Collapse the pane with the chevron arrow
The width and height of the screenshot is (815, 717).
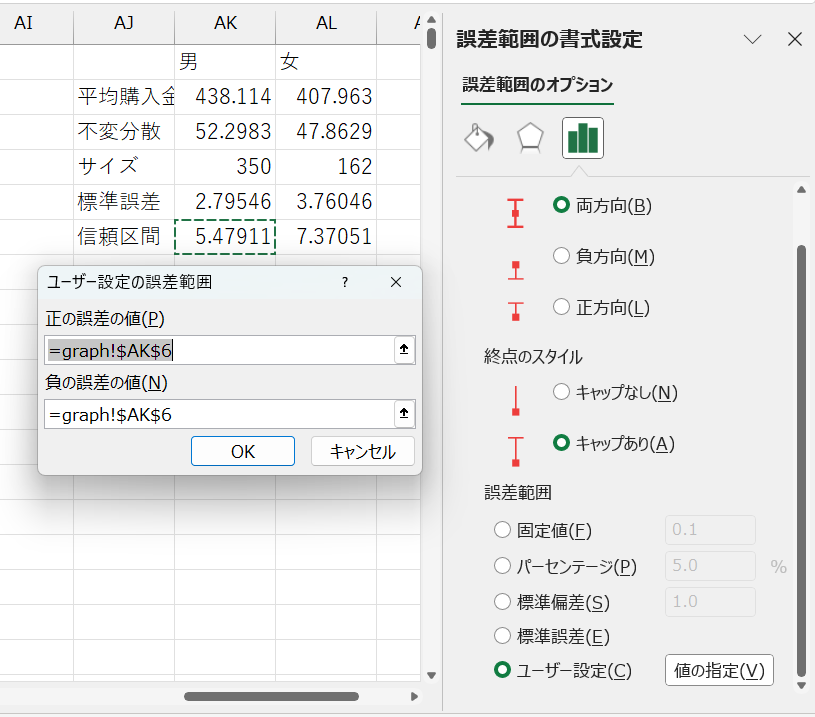(753, 39)
